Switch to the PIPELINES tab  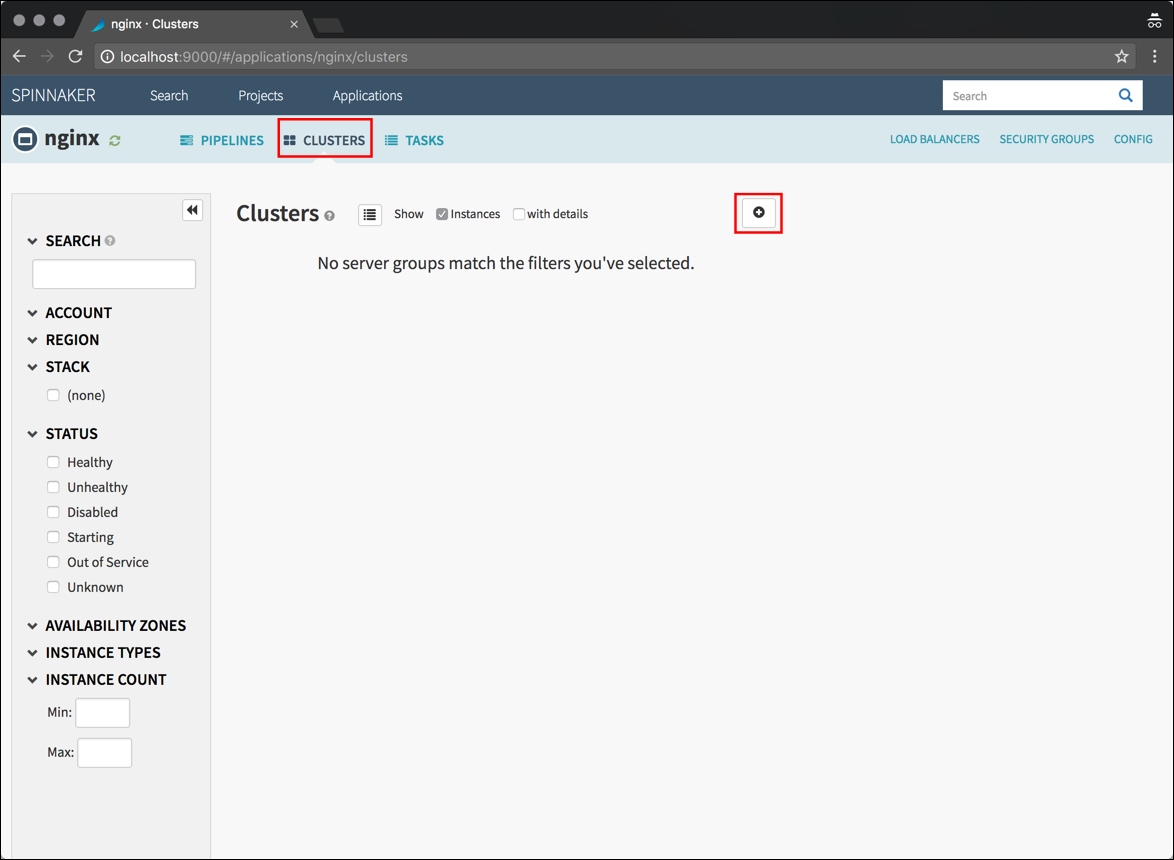(221, 140)
